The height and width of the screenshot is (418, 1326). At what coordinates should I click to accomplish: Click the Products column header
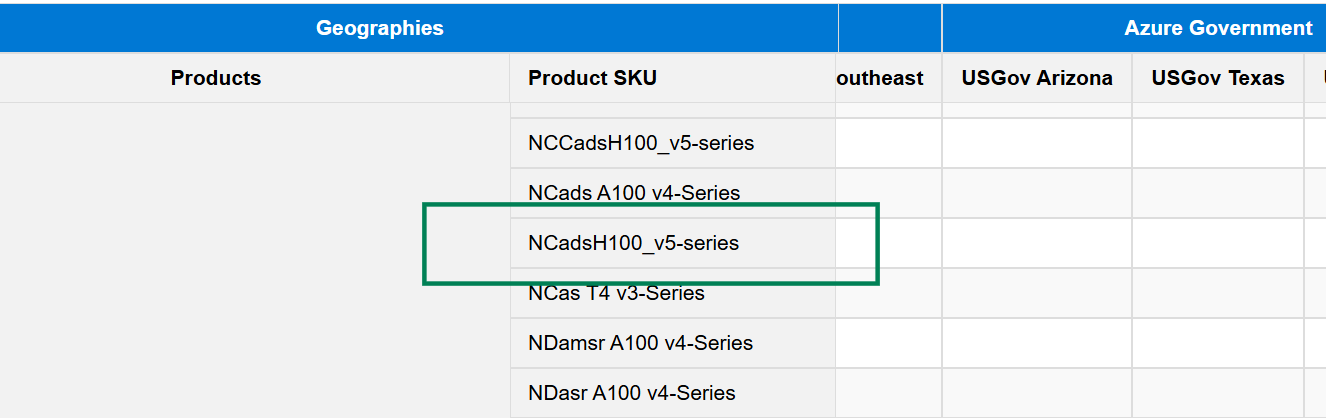tap(216, 78)
